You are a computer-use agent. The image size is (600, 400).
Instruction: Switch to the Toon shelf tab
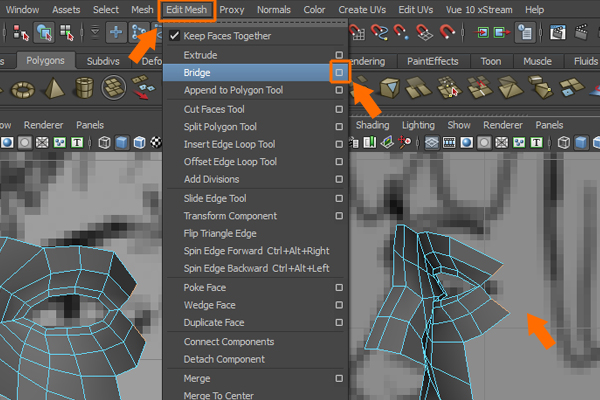click(491, 61)
